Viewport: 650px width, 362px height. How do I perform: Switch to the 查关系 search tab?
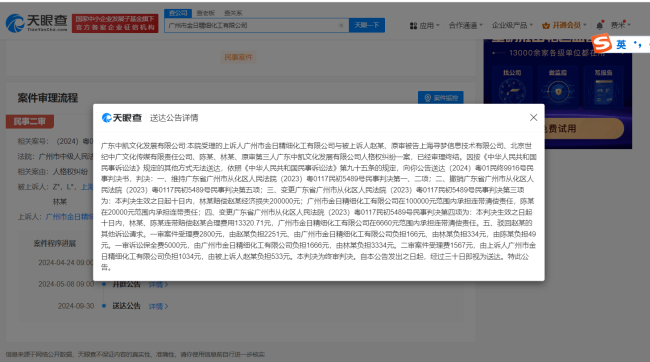click(233, 13)
